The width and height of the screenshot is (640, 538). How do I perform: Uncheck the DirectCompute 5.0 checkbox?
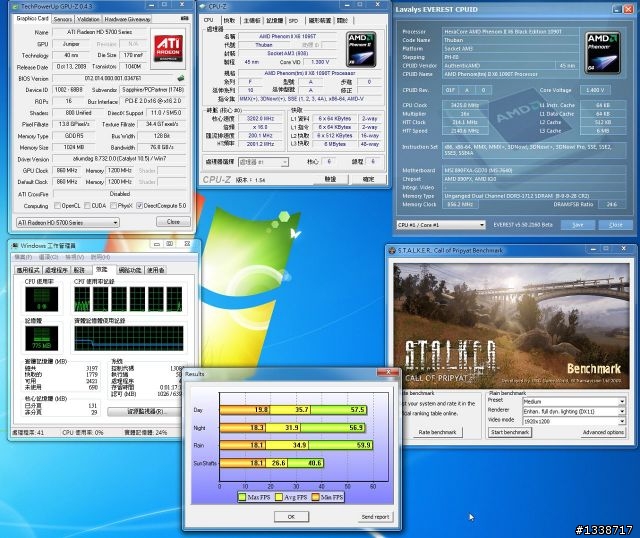point(140,205)
